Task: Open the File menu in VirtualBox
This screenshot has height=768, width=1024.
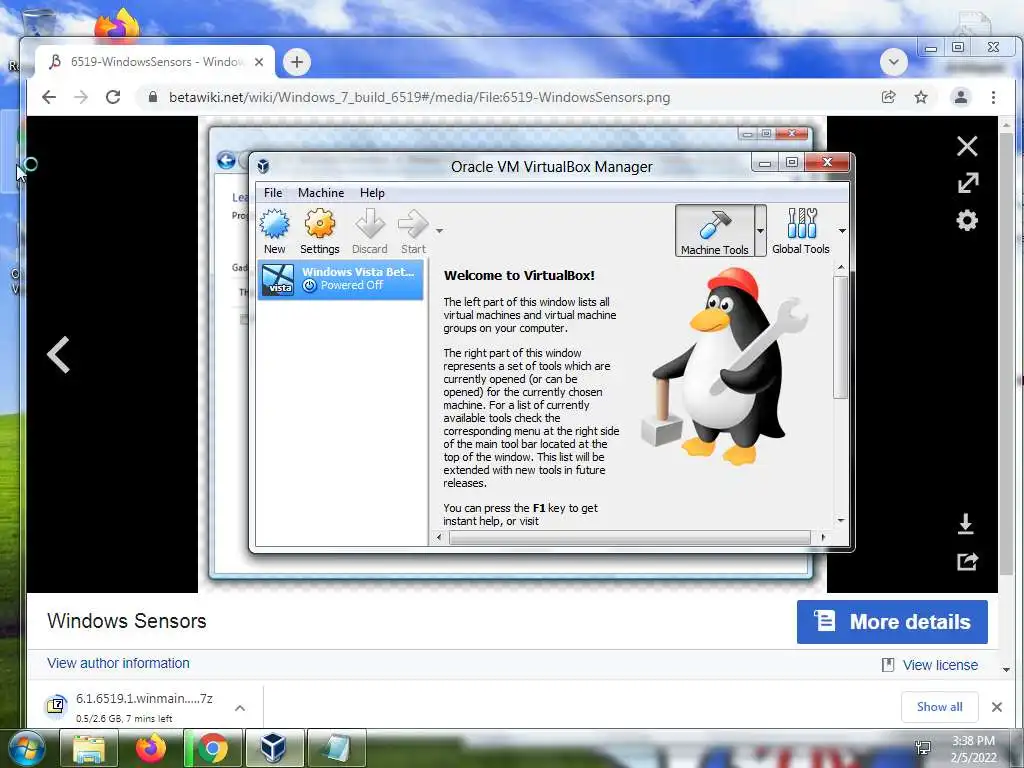Action: click(273, 193)
